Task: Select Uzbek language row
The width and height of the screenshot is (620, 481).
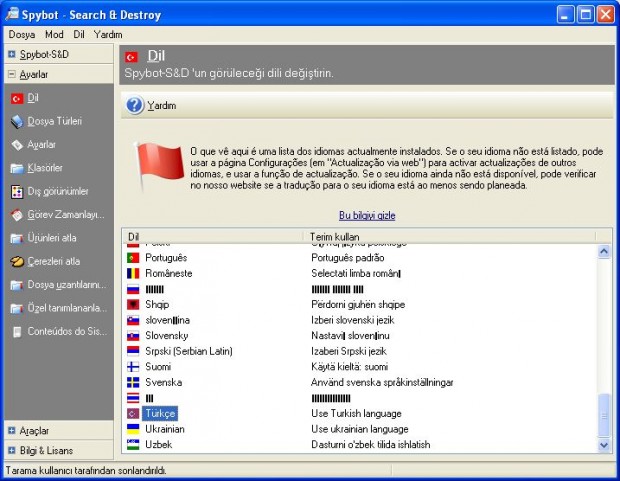Action: pos(158,445)
